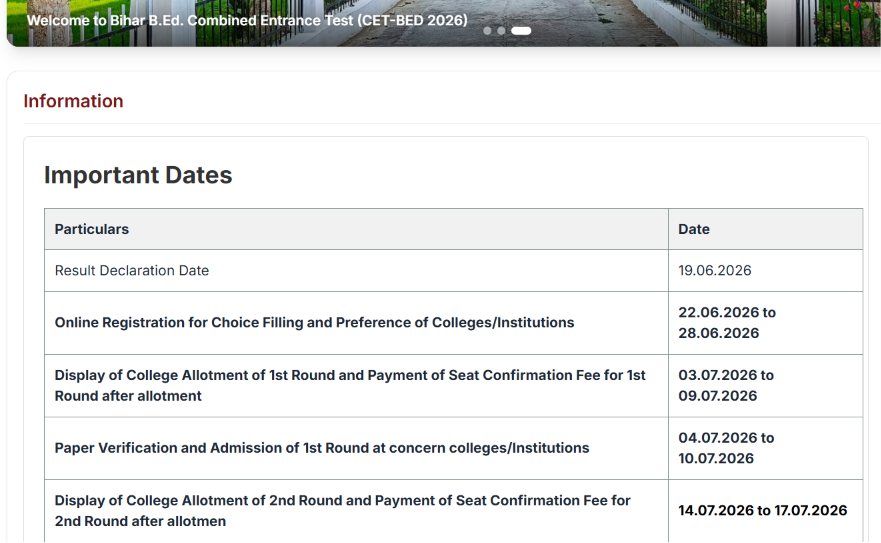Screen dimensions: 881x543
Task: Select the Result Declaration Date row label
Action: coord(131,270)
